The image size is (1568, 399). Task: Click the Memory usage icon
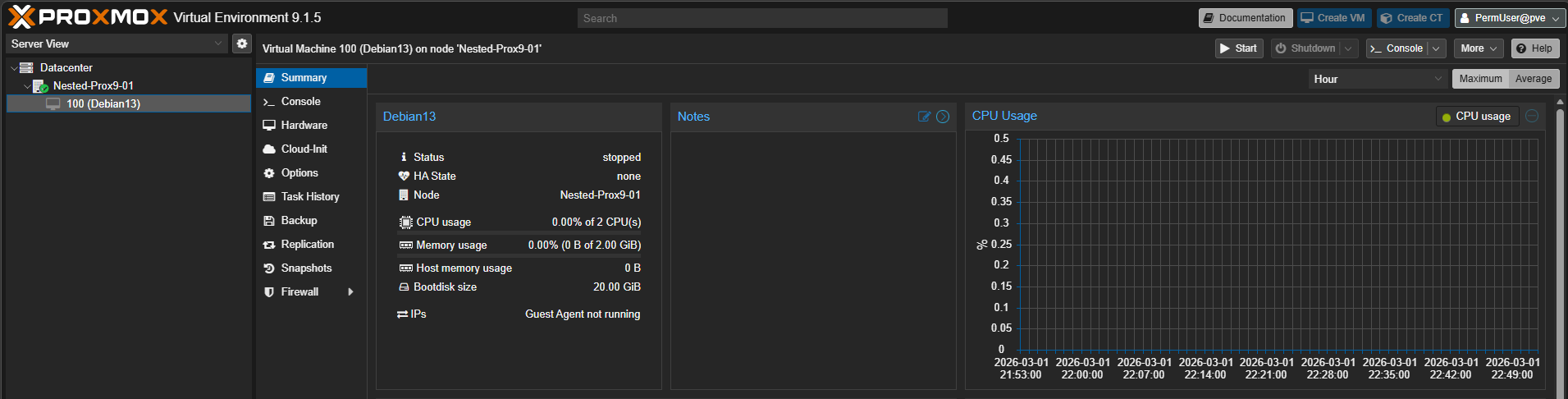[x=405, y=245]
